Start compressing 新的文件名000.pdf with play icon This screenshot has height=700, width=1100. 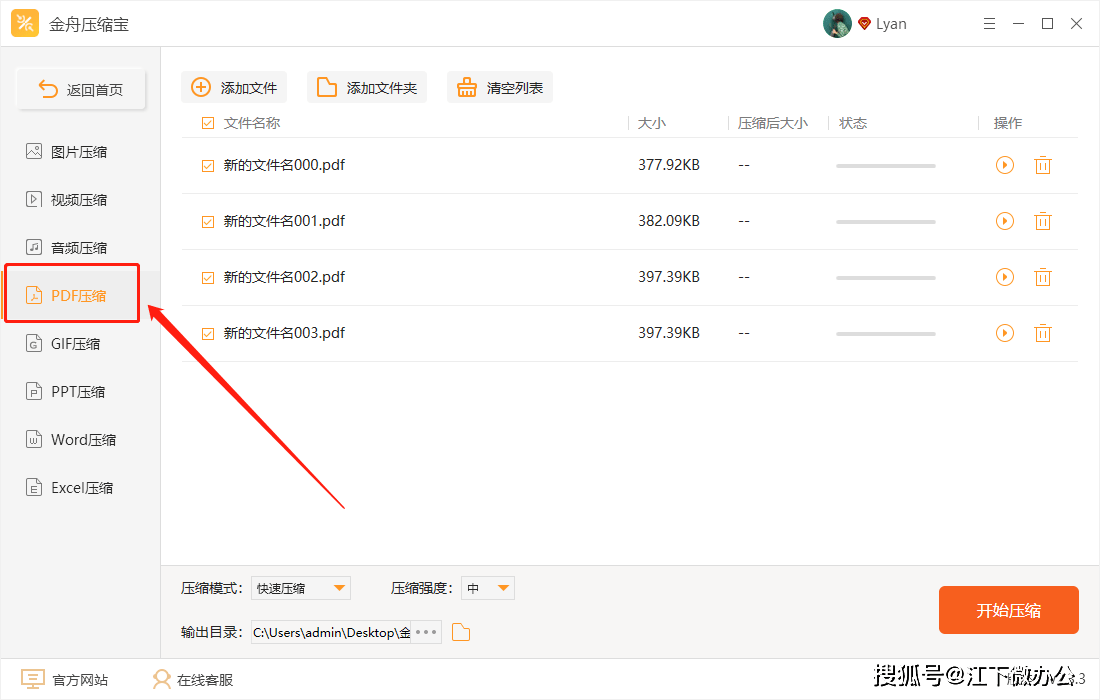1005,166
